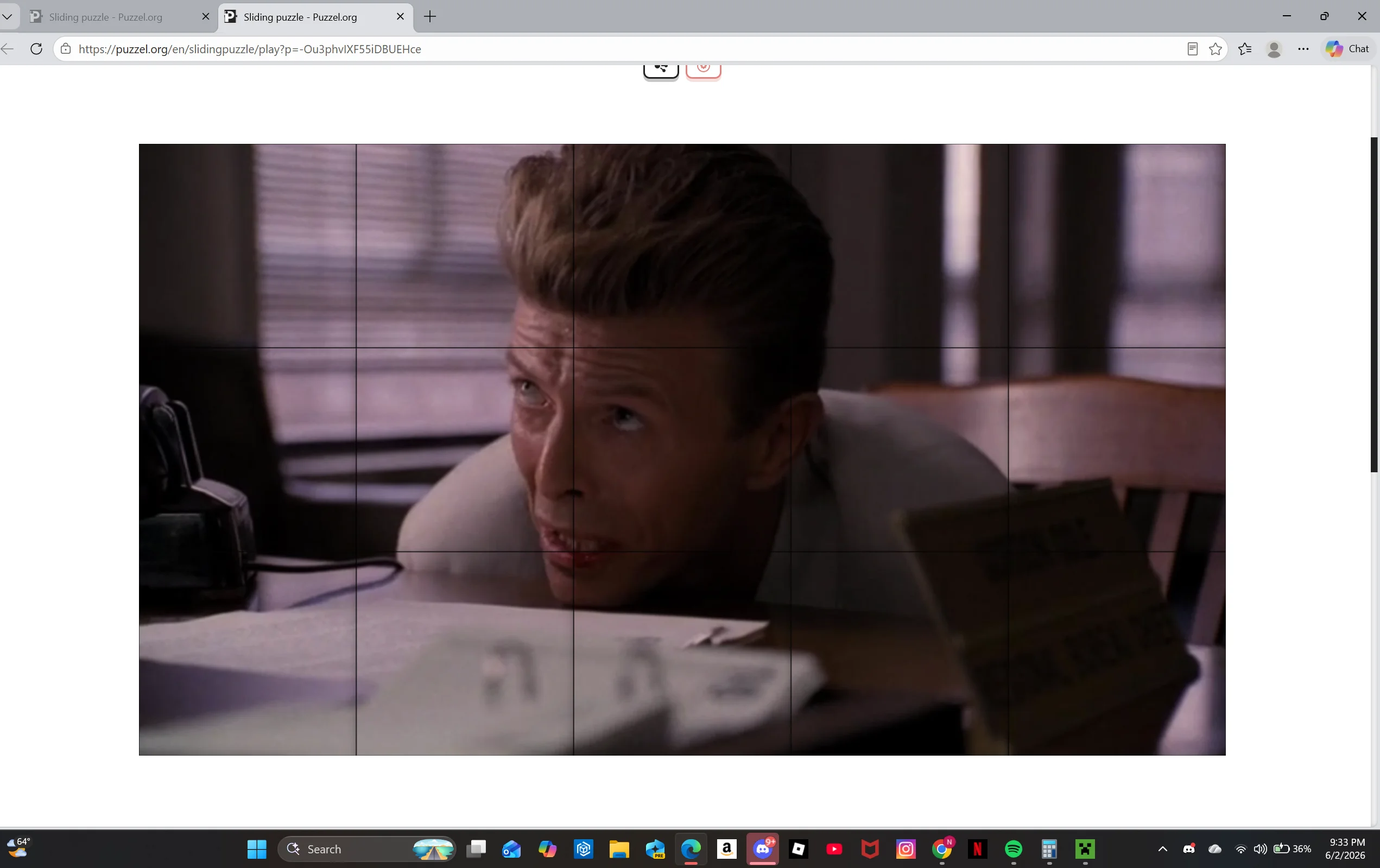Open a new browser tab

coord(430,17)
